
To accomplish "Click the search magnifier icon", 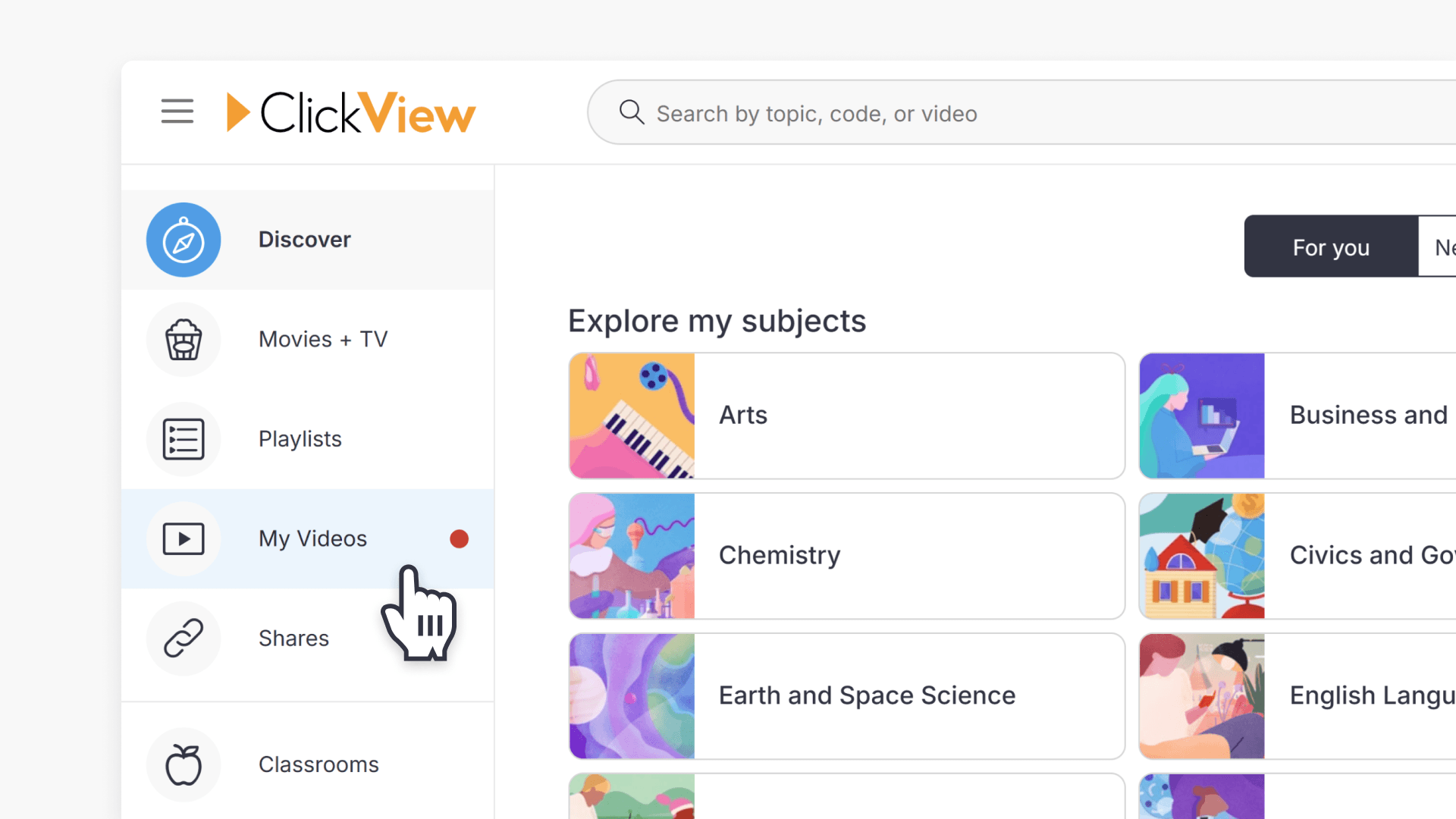I will pos(632,112).
